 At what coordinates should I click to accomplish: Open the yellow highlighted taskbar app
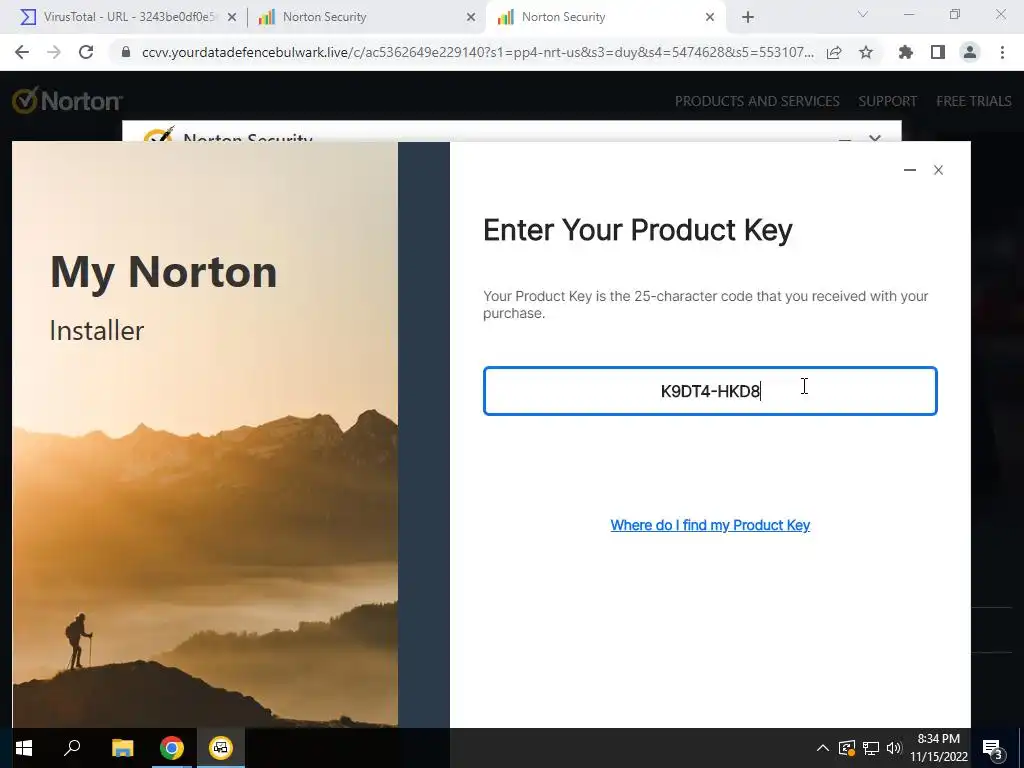pos(221,748)
